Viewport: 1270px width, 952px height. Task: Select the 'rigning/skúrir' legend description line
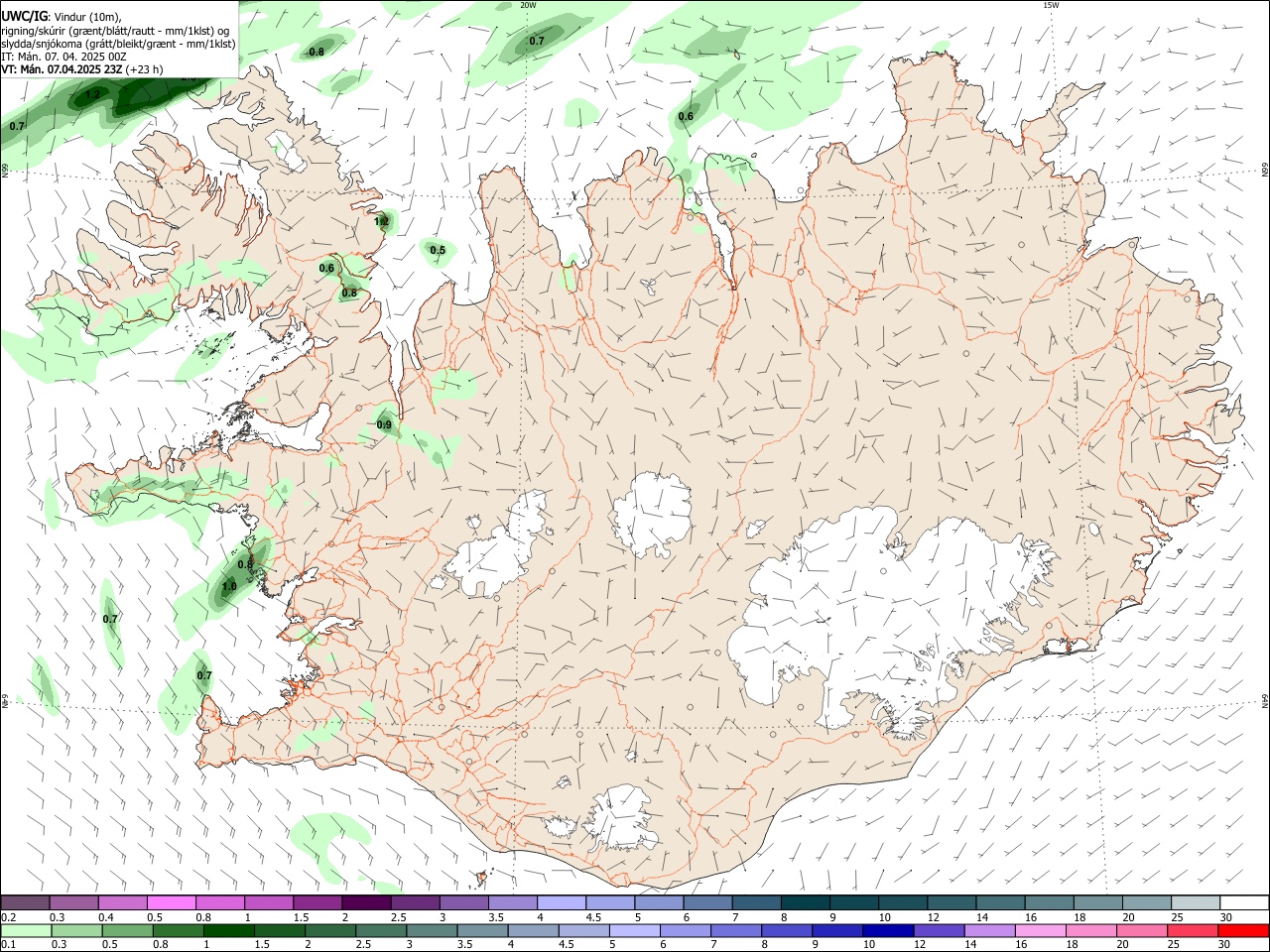coord(115,30)
